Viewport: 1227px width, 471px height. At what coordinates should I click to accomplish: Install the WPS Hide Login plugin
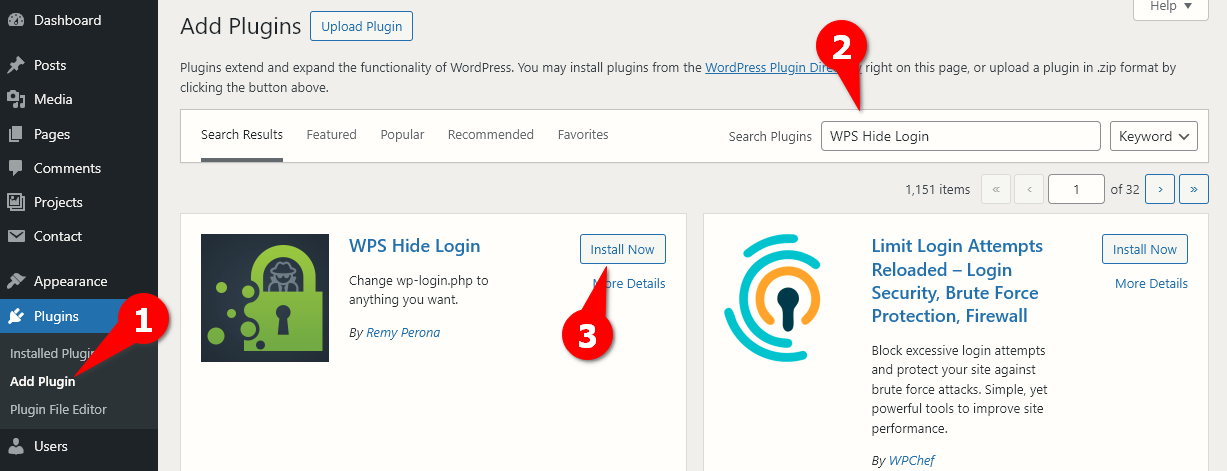tap(622, 249)
